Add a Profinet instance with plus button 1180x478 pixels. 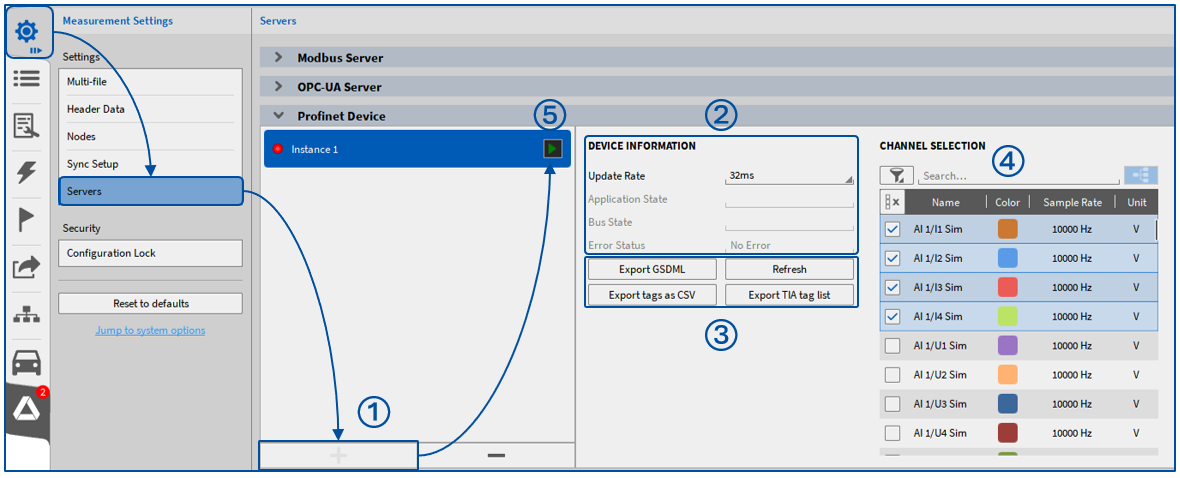click(338, 455)
